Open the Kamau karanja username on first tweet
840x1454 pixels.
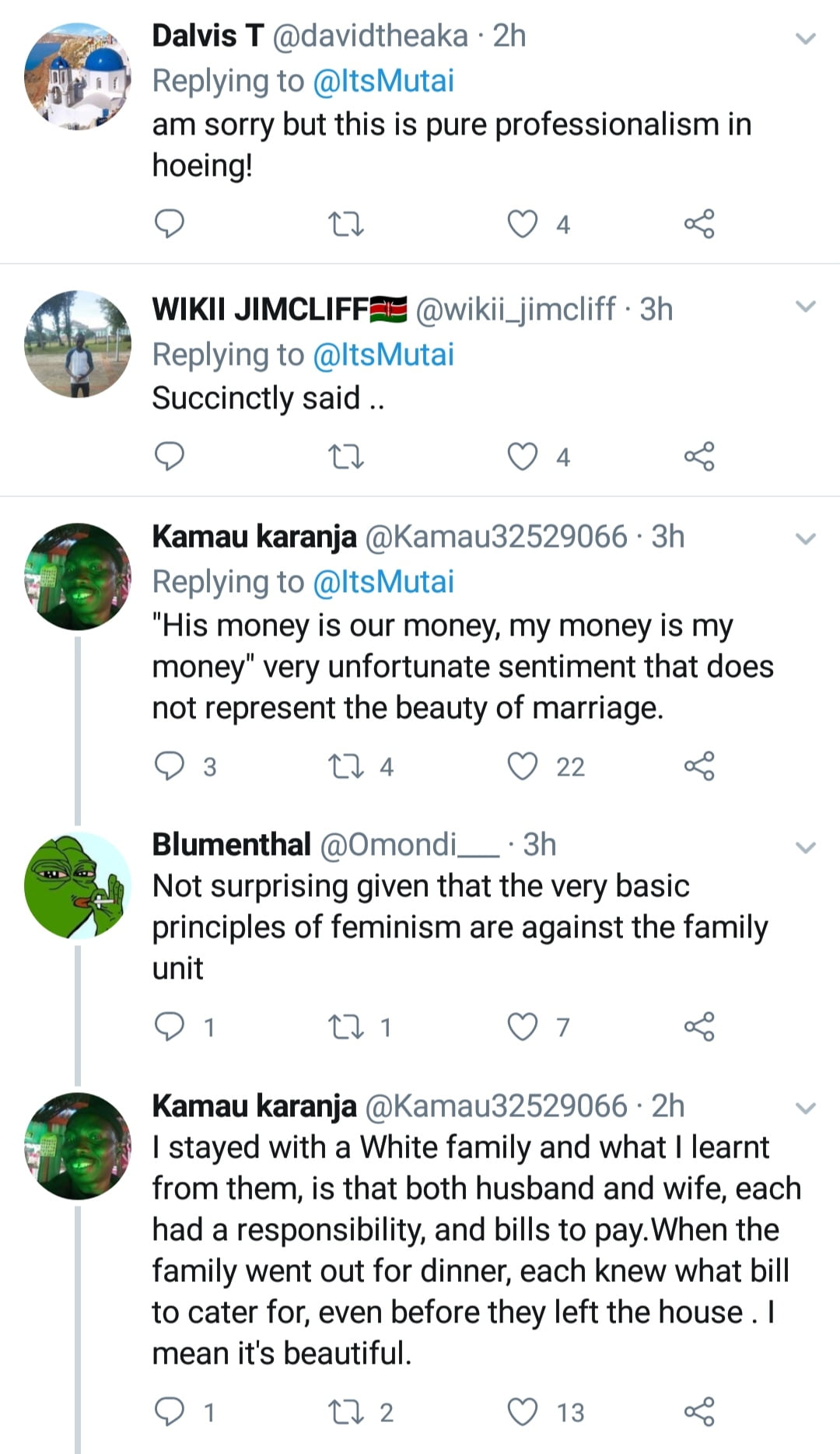click(254, 537)
